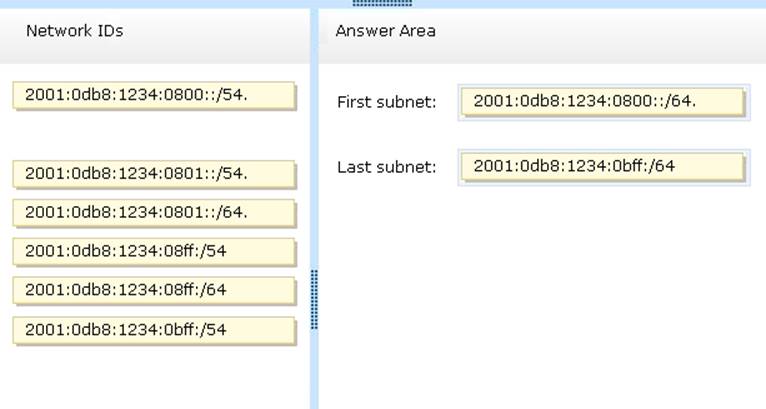Click the 2001:0db8:1234:0801::/64. network ID
The width and height of the screenshot is (766, 409).
click(x=154, y=212)
